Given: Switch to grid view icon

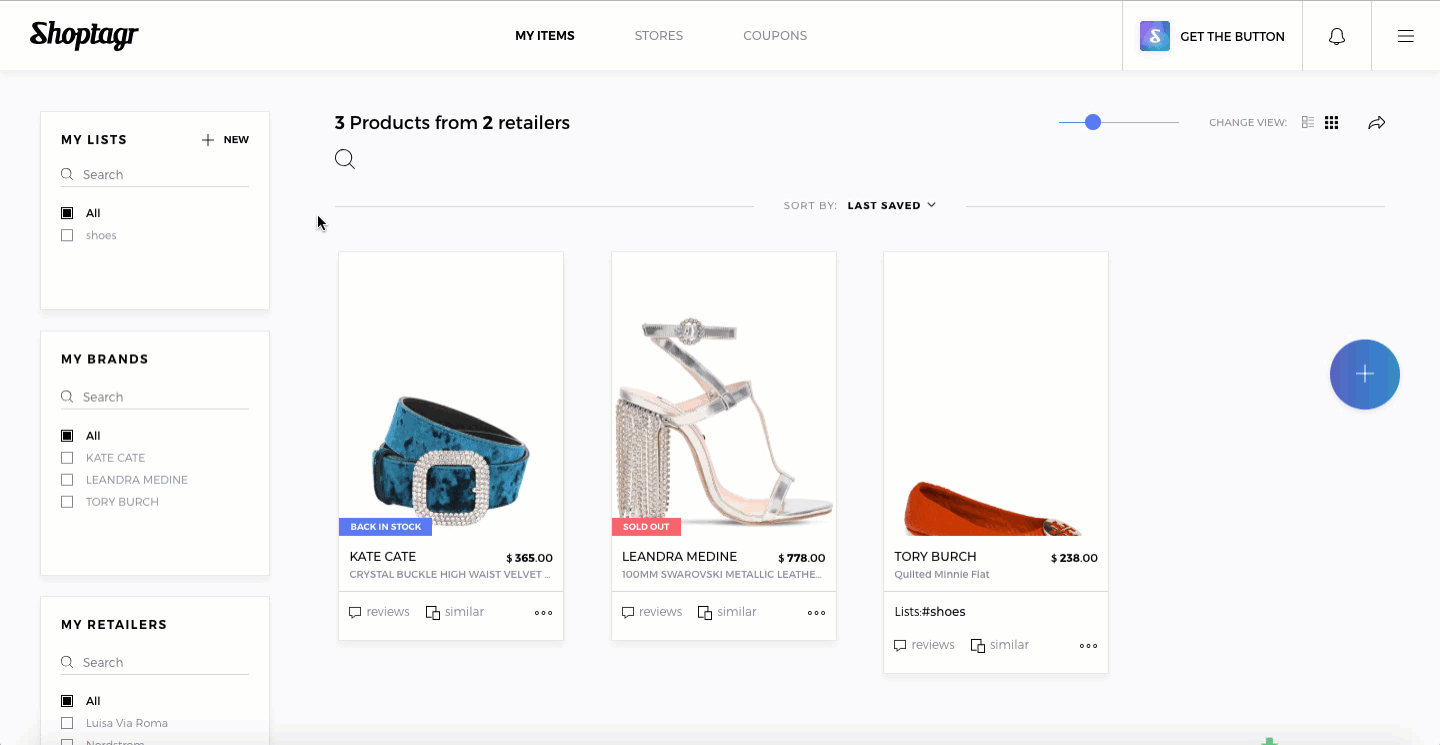Looking at the screenshot, I should click(1331, 122).
